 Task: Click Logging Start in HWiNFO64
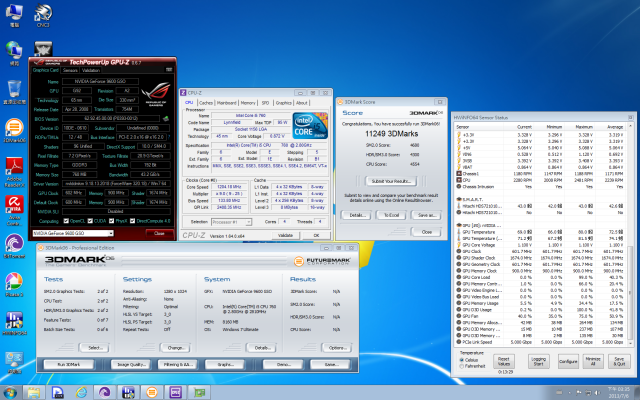(538, 362)
